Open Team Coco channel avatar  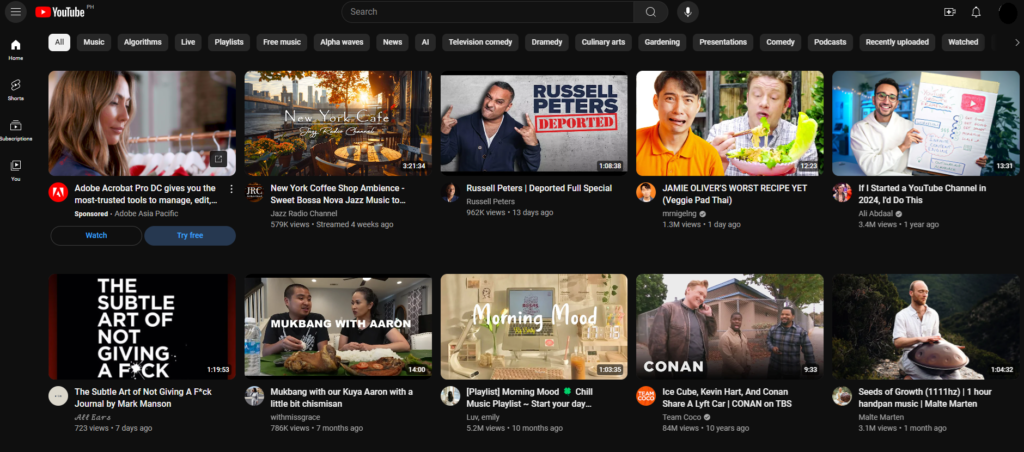tap(646, 396)
